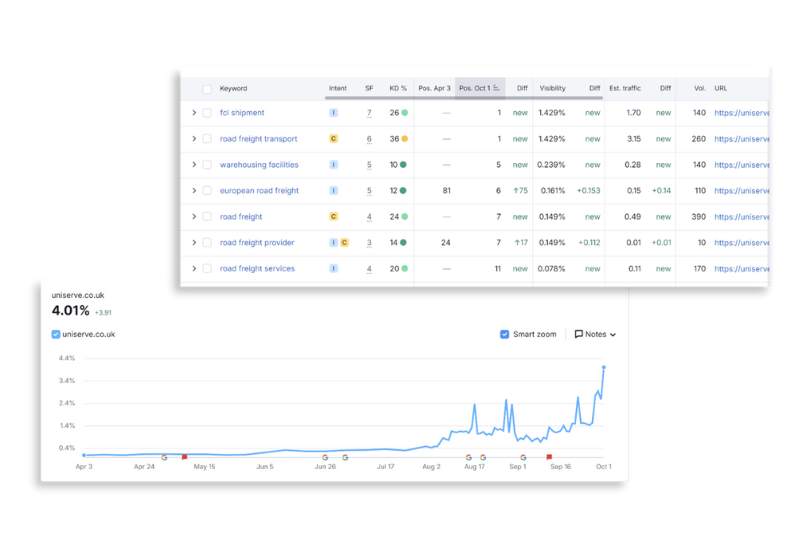The height and width of the screenshot is (550, 800).
Task: Click the red note marker near Sep 16
Action: pos(549,457)
